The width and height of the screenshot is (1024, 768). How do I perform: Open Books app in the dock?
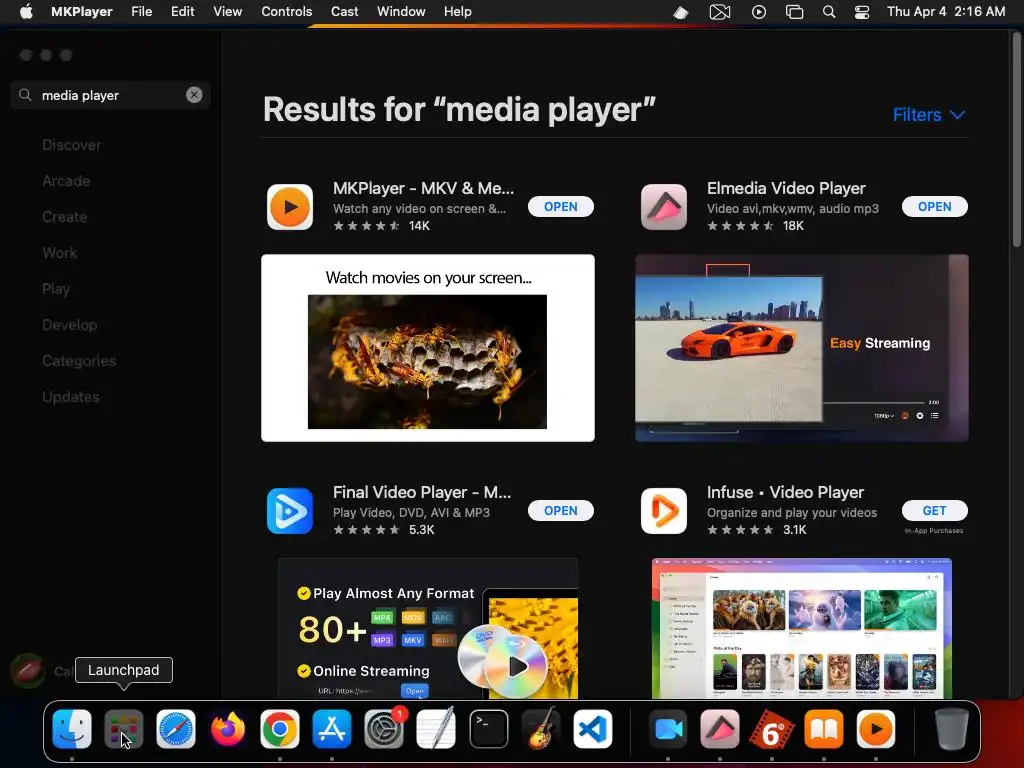pos(824,729)
